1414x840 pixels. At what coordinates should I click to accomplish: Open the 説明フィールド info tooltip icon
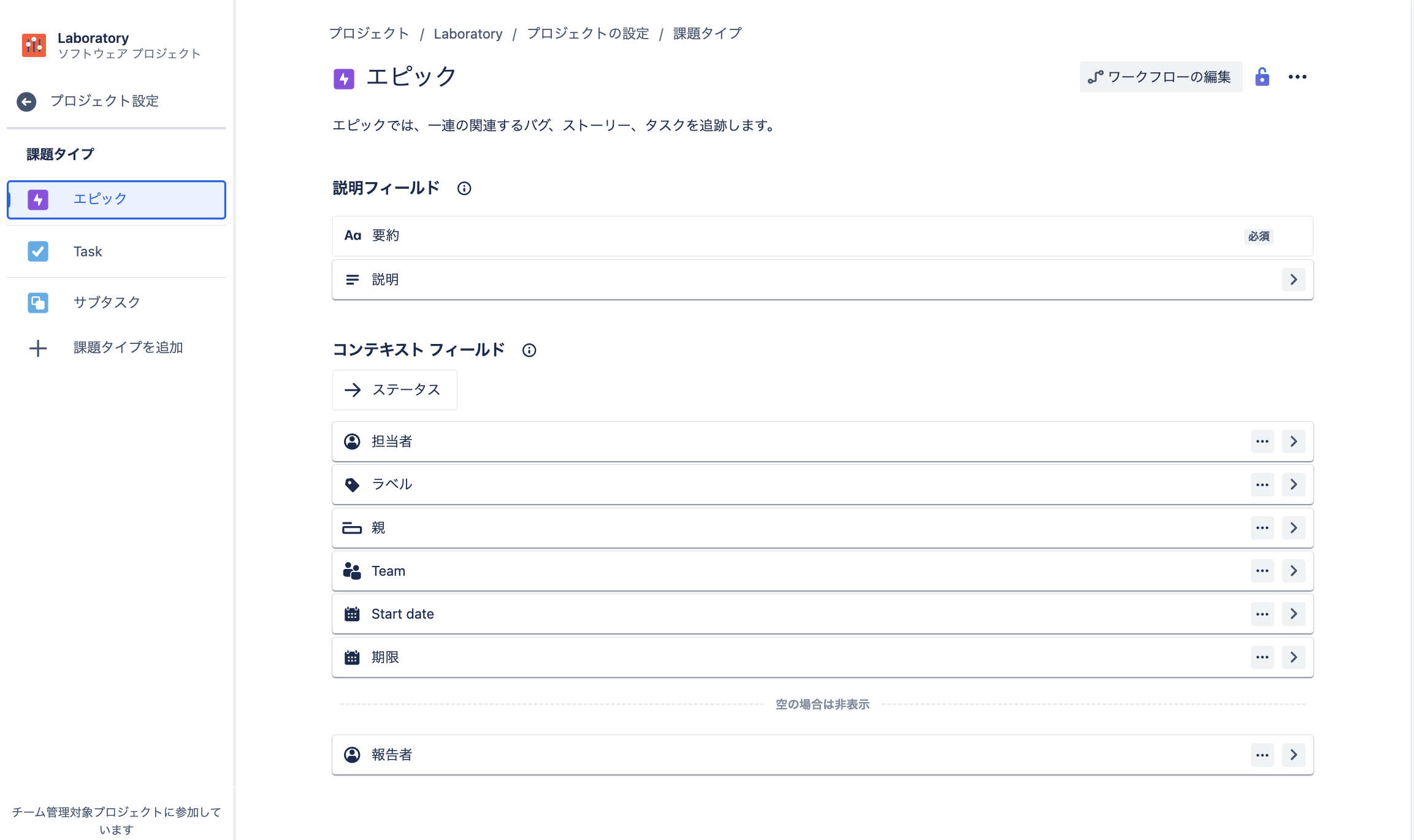[x=464, y=188]
